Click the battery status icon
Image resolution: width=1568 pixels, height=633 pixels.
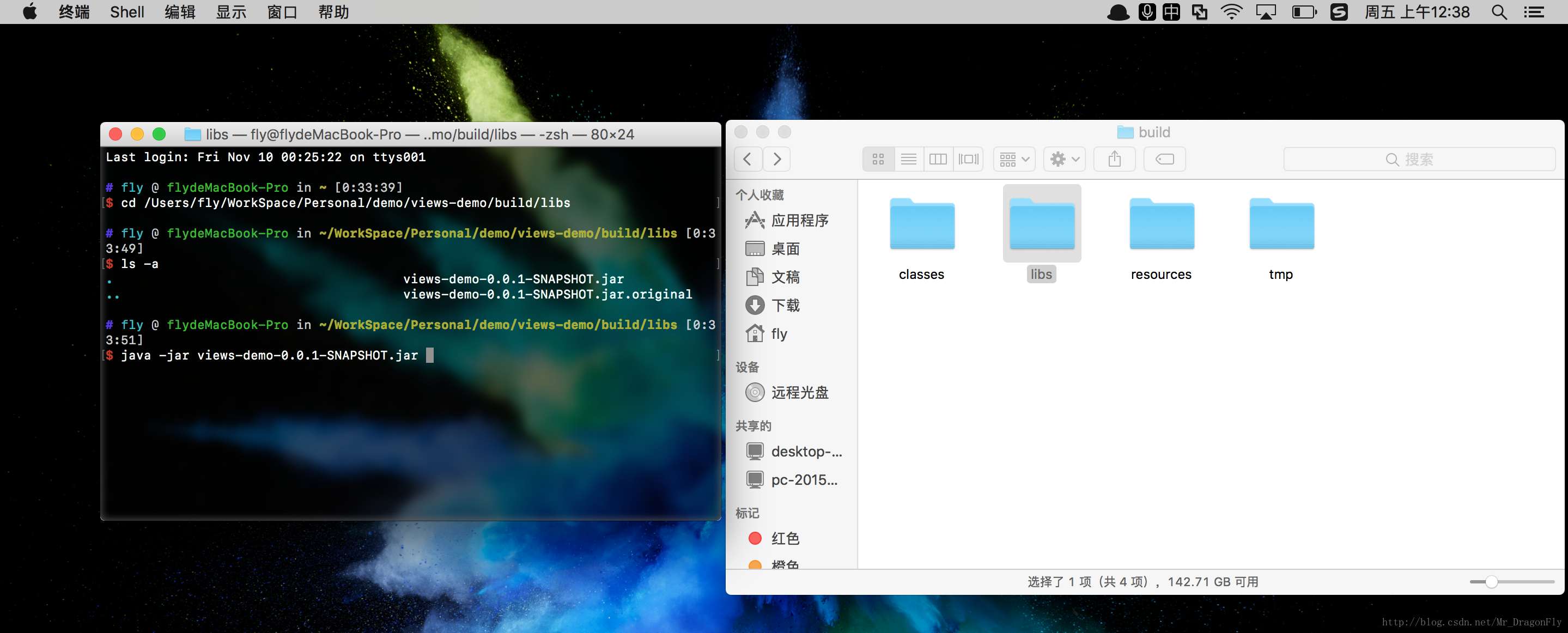(1304, 12)
